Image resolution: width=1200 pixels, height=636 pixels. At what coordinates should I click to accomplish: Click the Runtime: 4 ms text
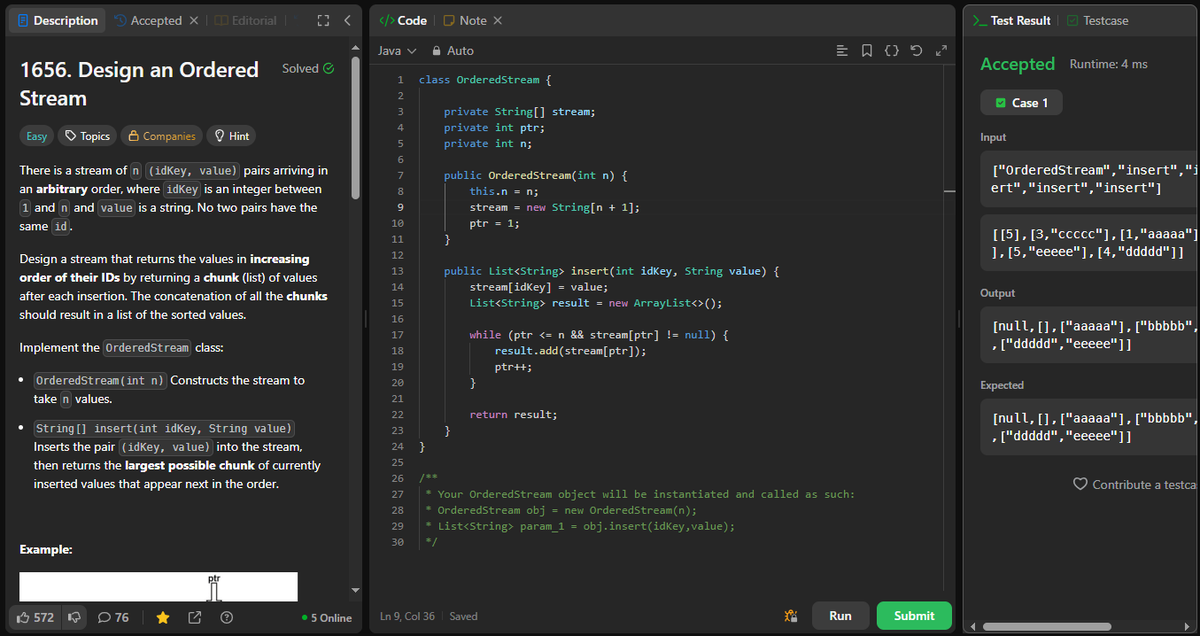1108,64
